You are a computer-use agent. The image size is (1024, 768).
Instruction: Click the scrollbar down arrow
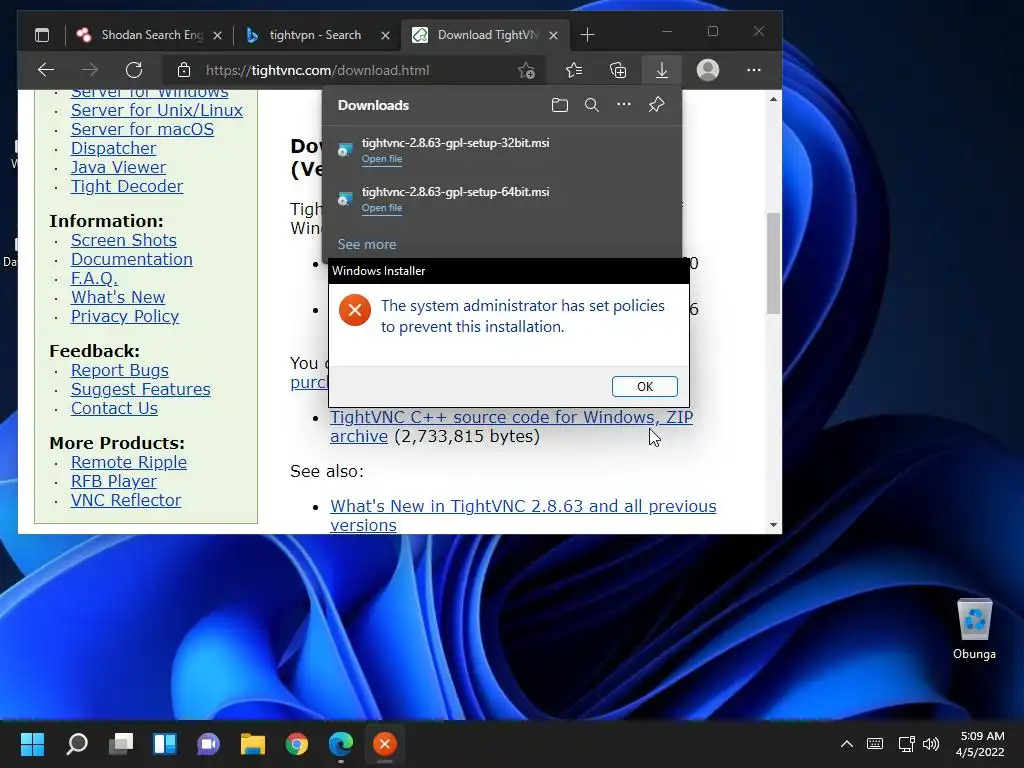773,525
